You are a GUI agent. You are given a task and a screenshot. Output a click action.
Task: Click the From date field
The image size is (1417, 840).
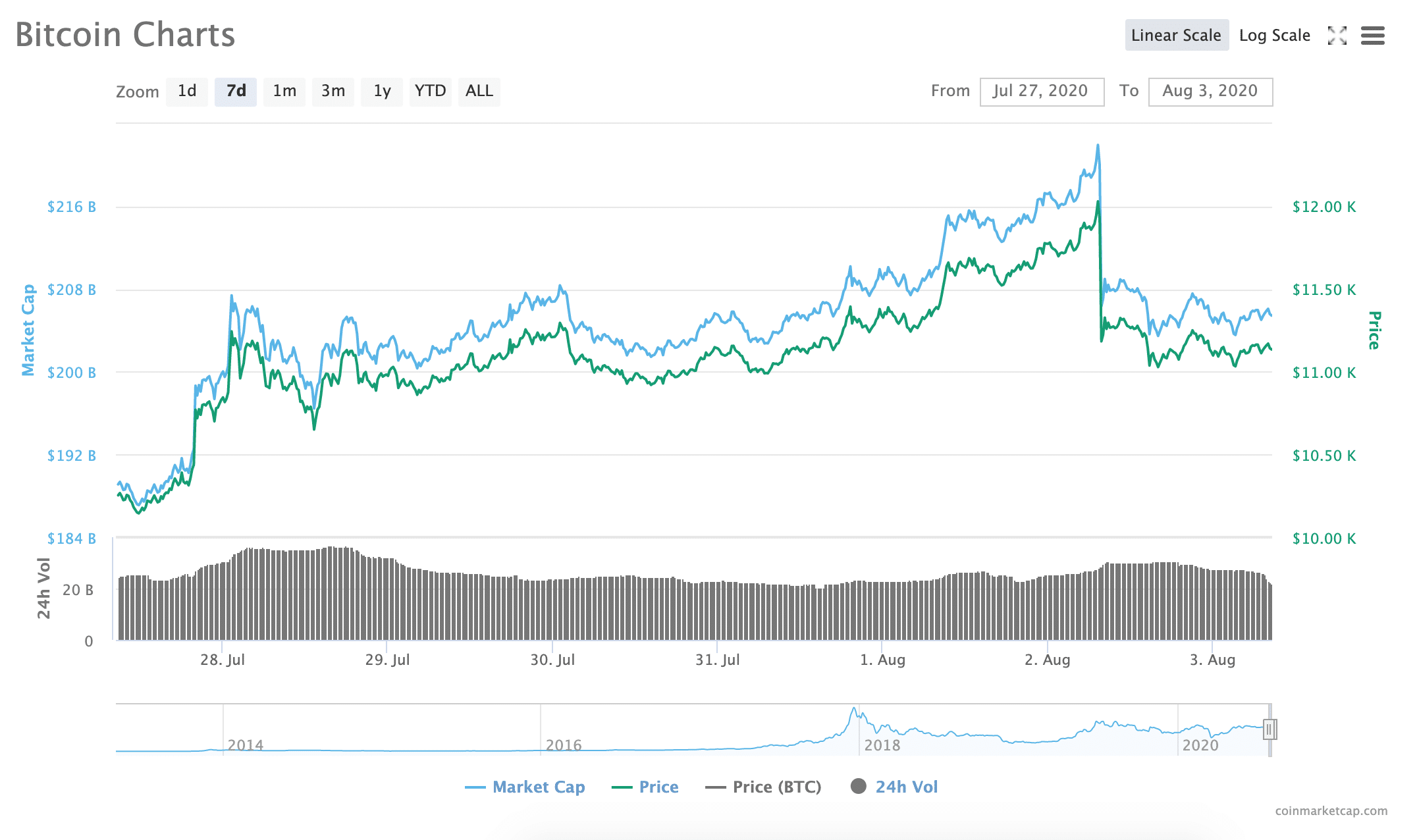(x=1042, y=92)
